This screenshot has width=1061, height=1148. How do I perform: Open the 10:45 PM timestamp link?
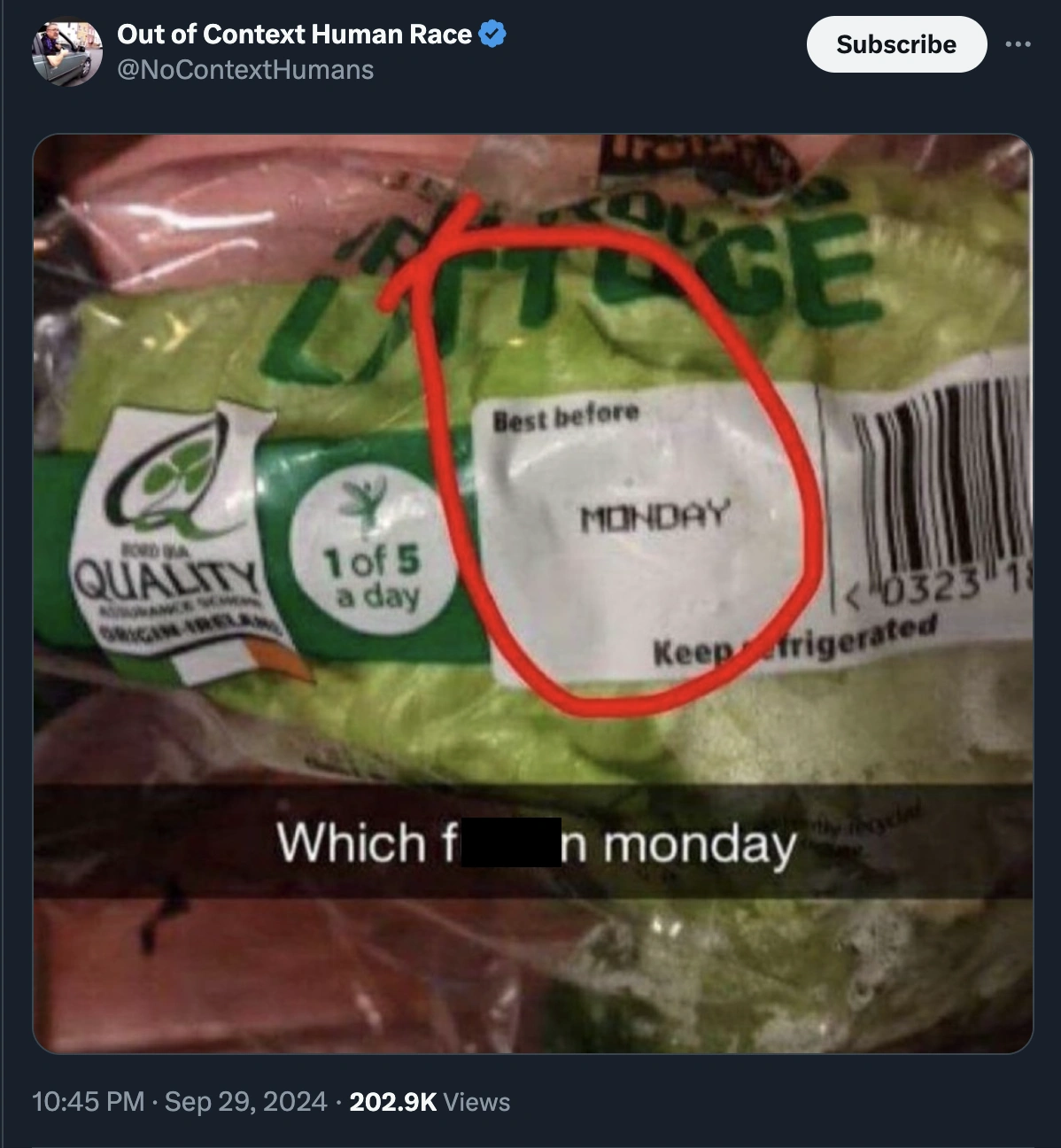click(88, 1101)
